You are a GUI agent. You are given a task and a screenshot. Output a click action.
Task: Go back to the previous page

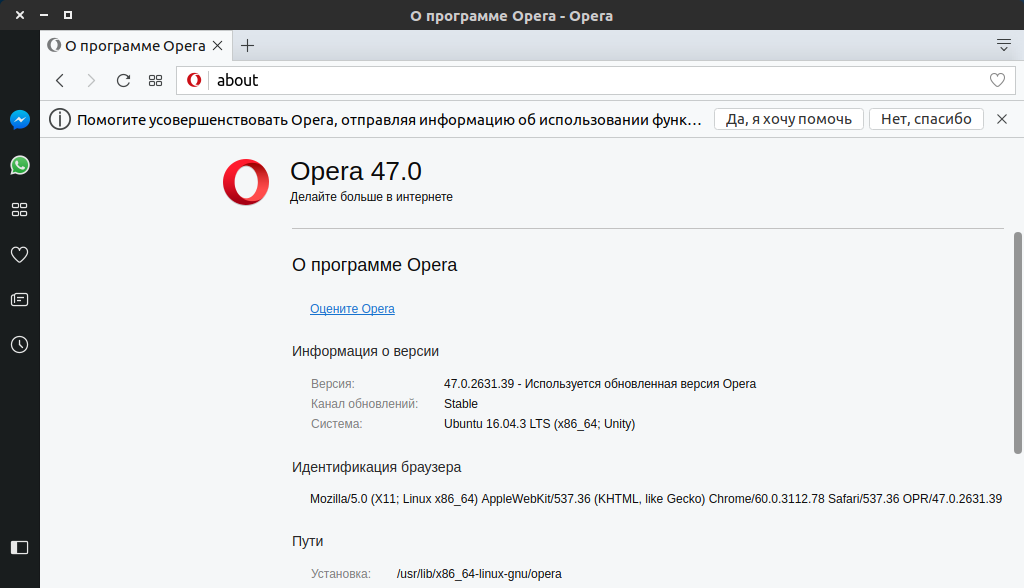pos(60,80)
